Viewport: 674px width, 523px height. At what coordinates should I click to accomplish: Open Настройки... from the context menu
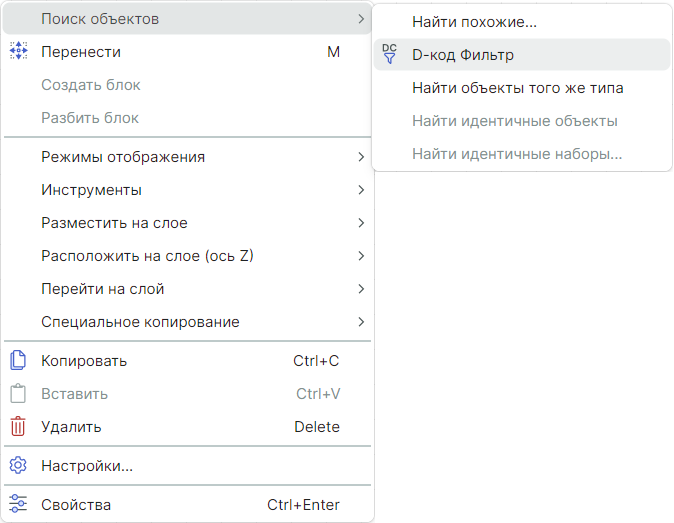87,466
